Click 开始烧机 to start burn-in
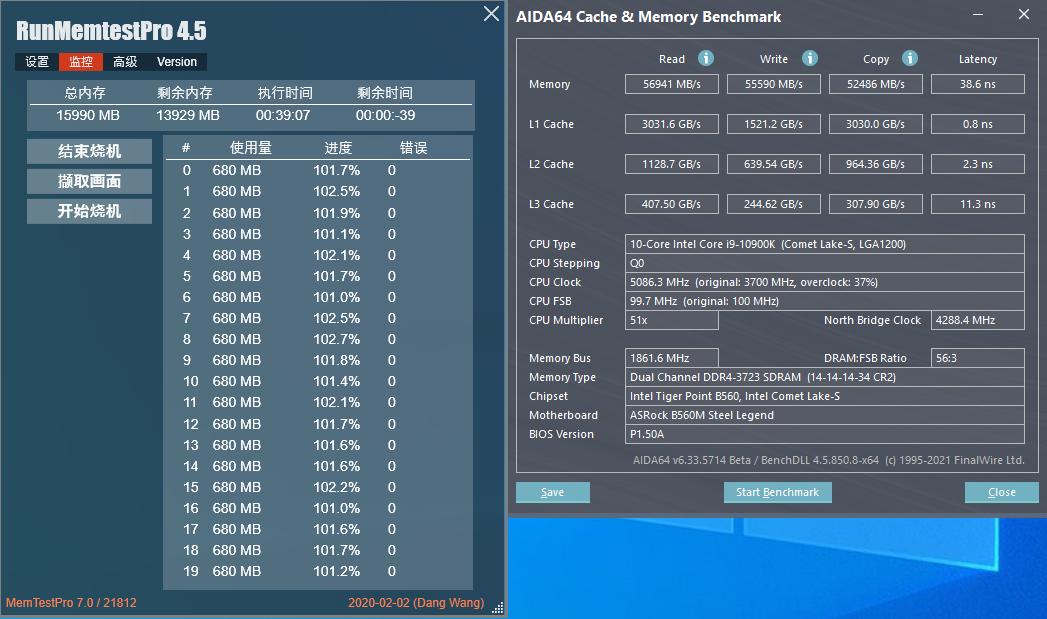 click(x=88, y=211)
